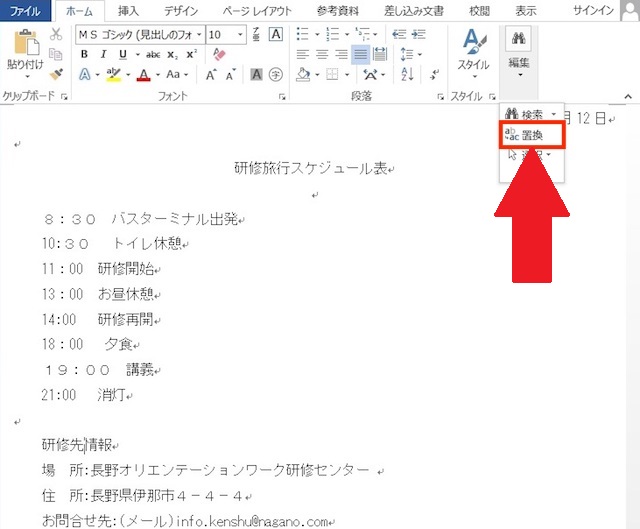Click the Shrink Font icon
Viewport: 640px width, 529px height.
point(231,75)
